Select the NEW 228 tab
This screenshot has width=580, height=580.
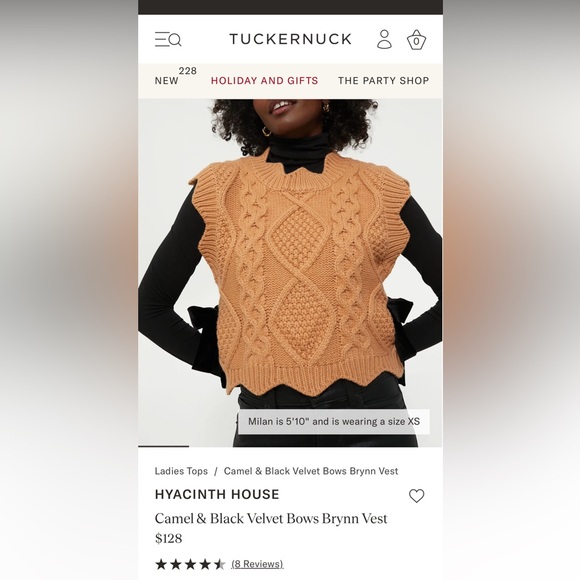click(176, 77)
